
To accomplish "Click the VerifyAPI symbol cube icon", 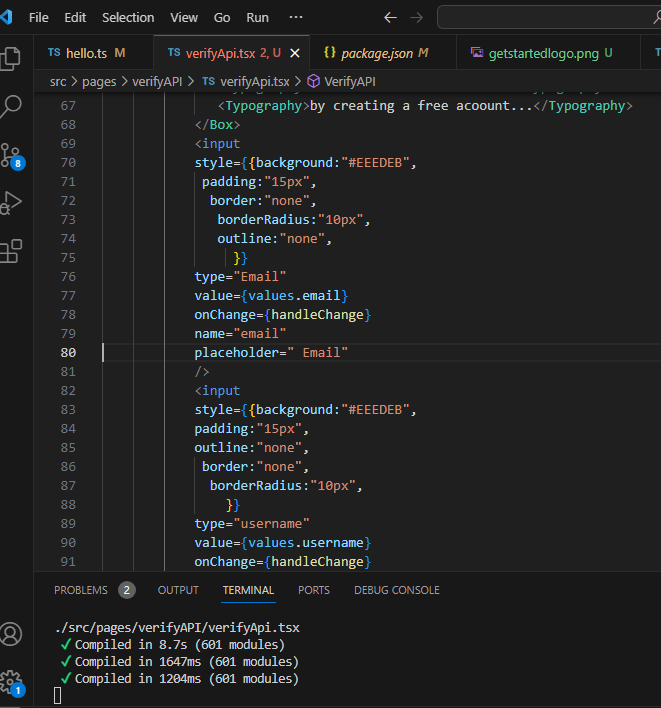I will pos(313,82).
